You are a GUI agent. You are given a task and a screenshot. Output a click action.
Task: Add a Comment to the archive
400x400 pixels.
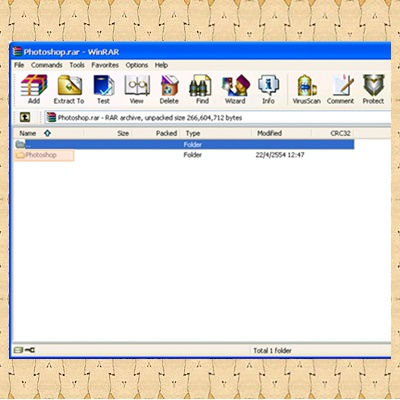tap(340, 89)
